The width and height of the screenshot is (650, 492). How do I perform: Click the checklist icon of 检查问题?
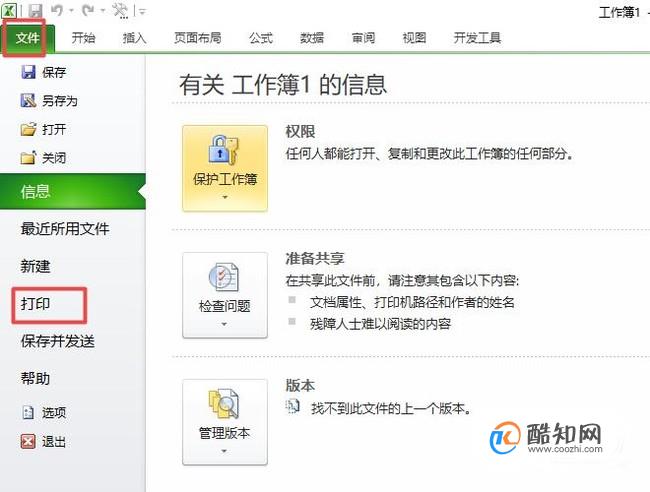click(223, 277)
